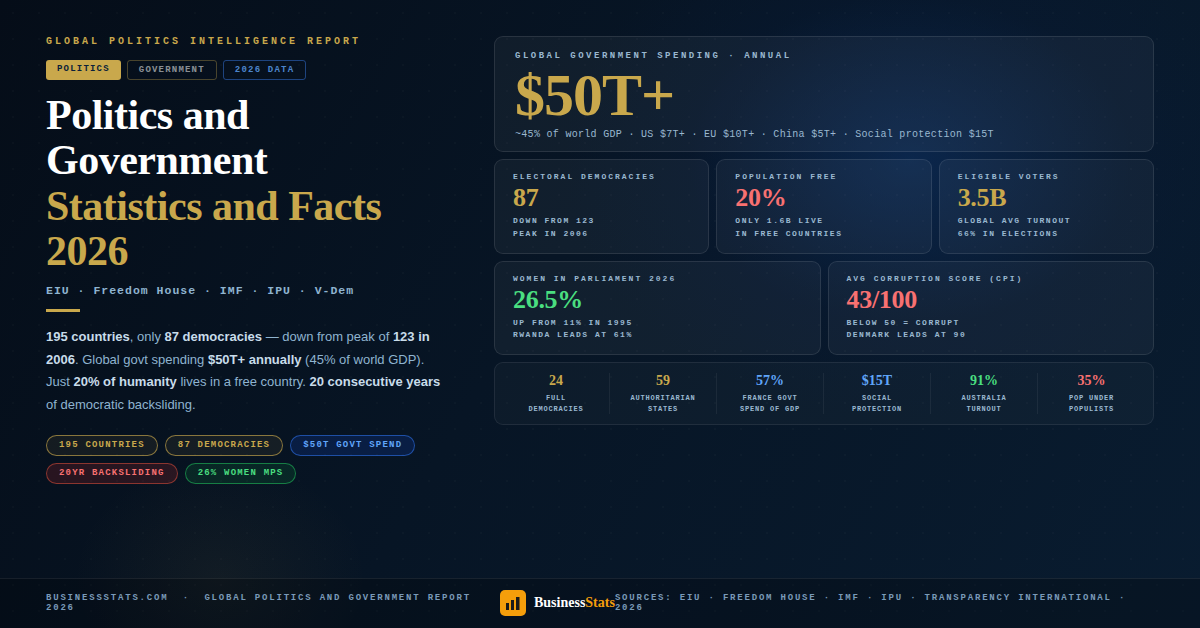Select the Avg Corruption Score card
This screenshot has width=1200, height=628.
pyautogui.click(x=990, y=308)
